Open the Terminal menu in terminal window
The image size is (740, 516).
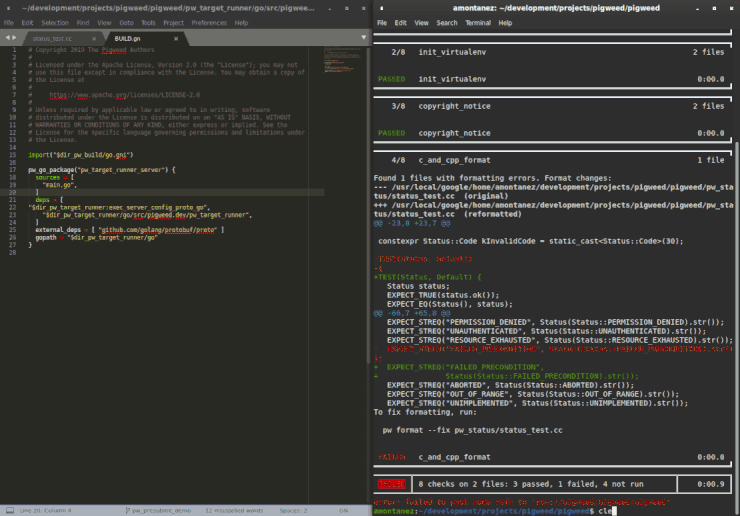click(478, 23)
